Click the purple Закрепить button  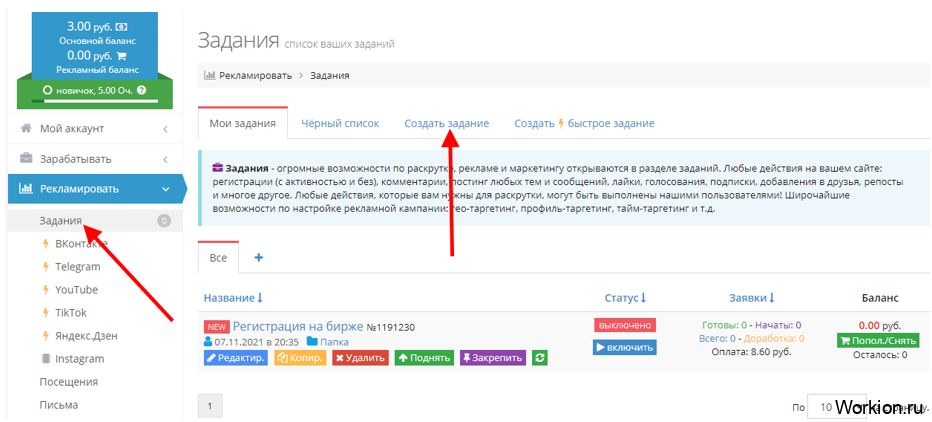coord(493,358)
